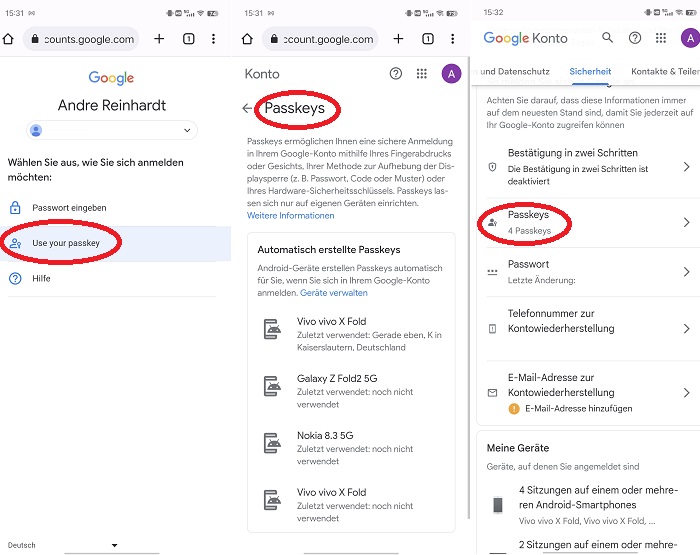The image size is (700, 555).
Task: Open Google apps grid in Google Konto header
Action: tap(661, 38)
